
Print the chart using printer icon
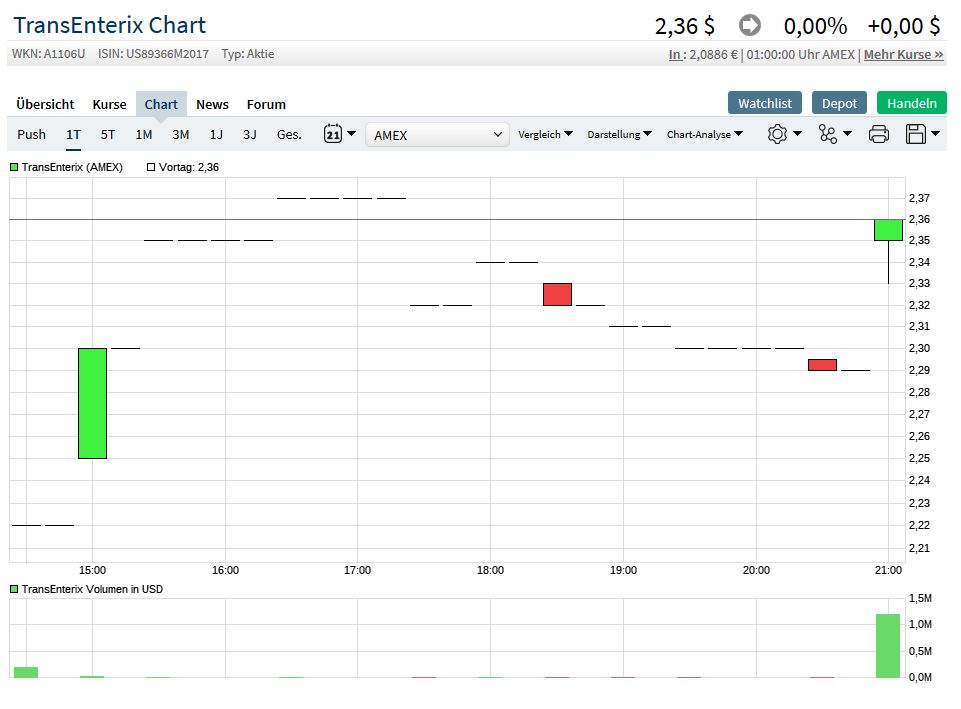pos(878,134)
